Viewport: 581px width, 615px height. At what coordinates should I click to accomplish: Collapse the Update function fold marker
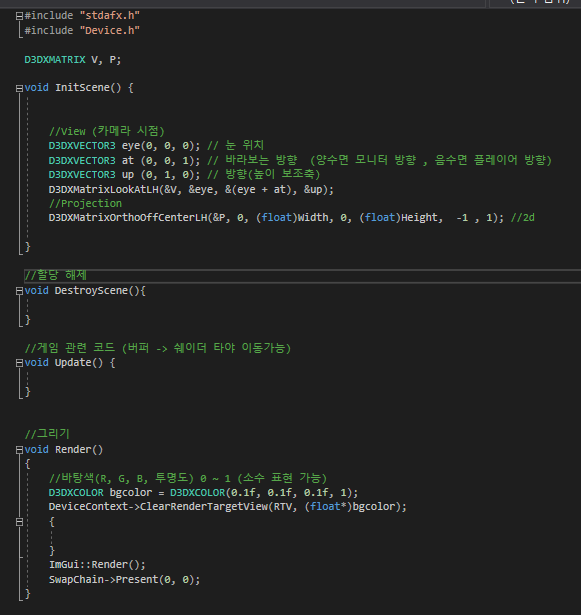[x=19, y=364]
